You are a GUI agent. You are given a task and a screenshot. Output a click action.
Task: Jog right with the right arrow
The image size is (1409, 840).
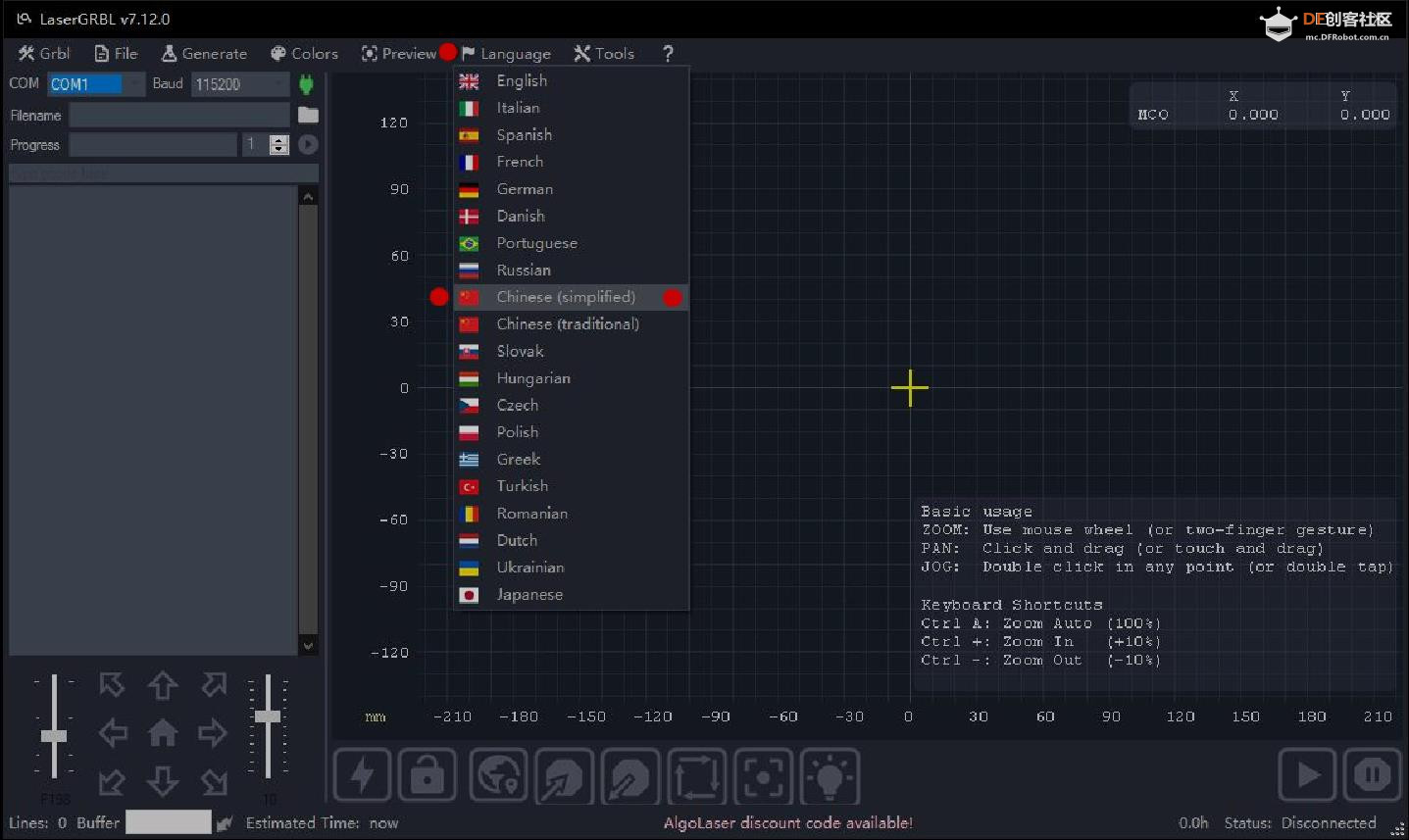coord(213,732)
